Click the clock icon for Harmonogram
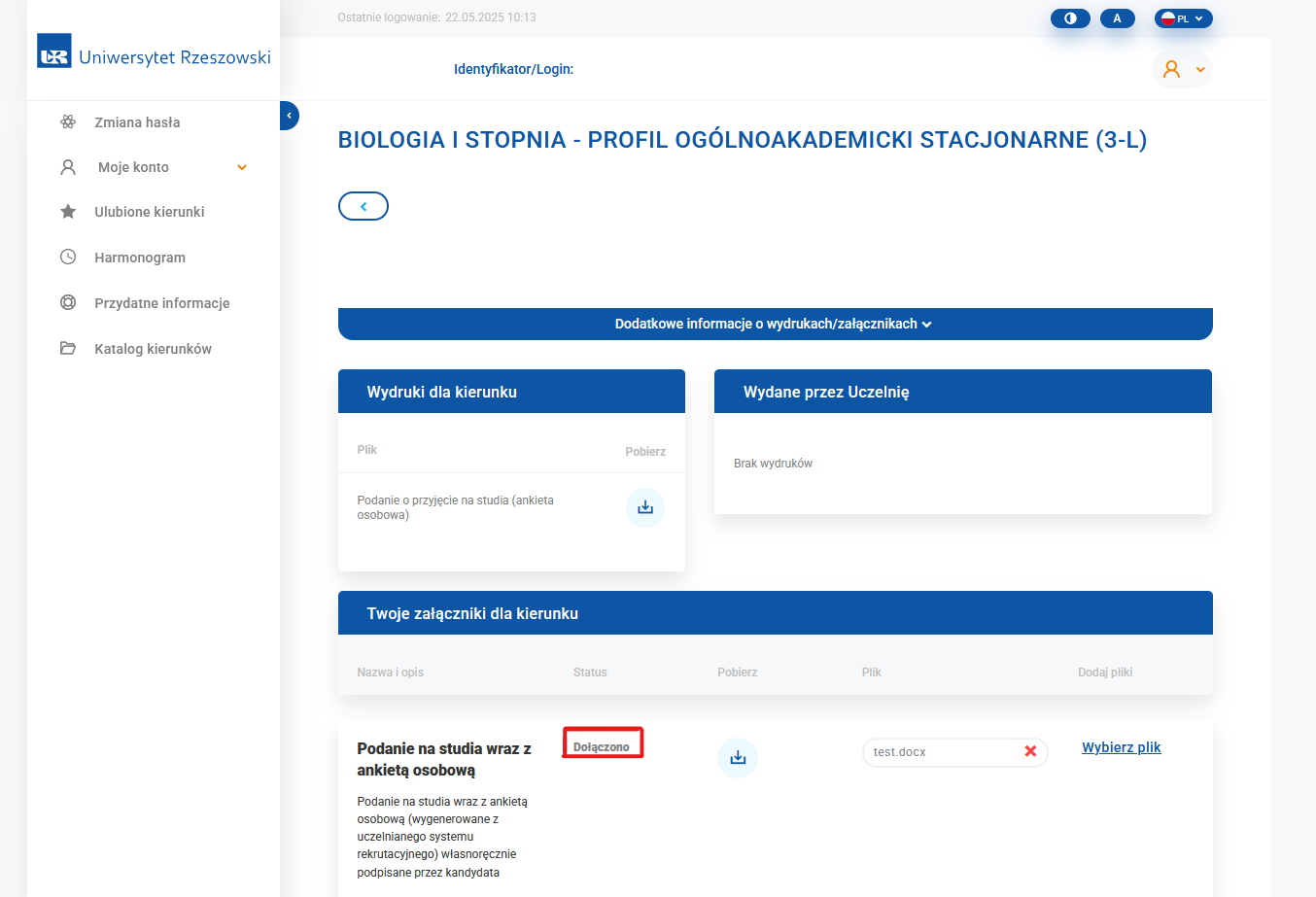The width and height of the screenshot is (1316, 897). tap(68, 258)
